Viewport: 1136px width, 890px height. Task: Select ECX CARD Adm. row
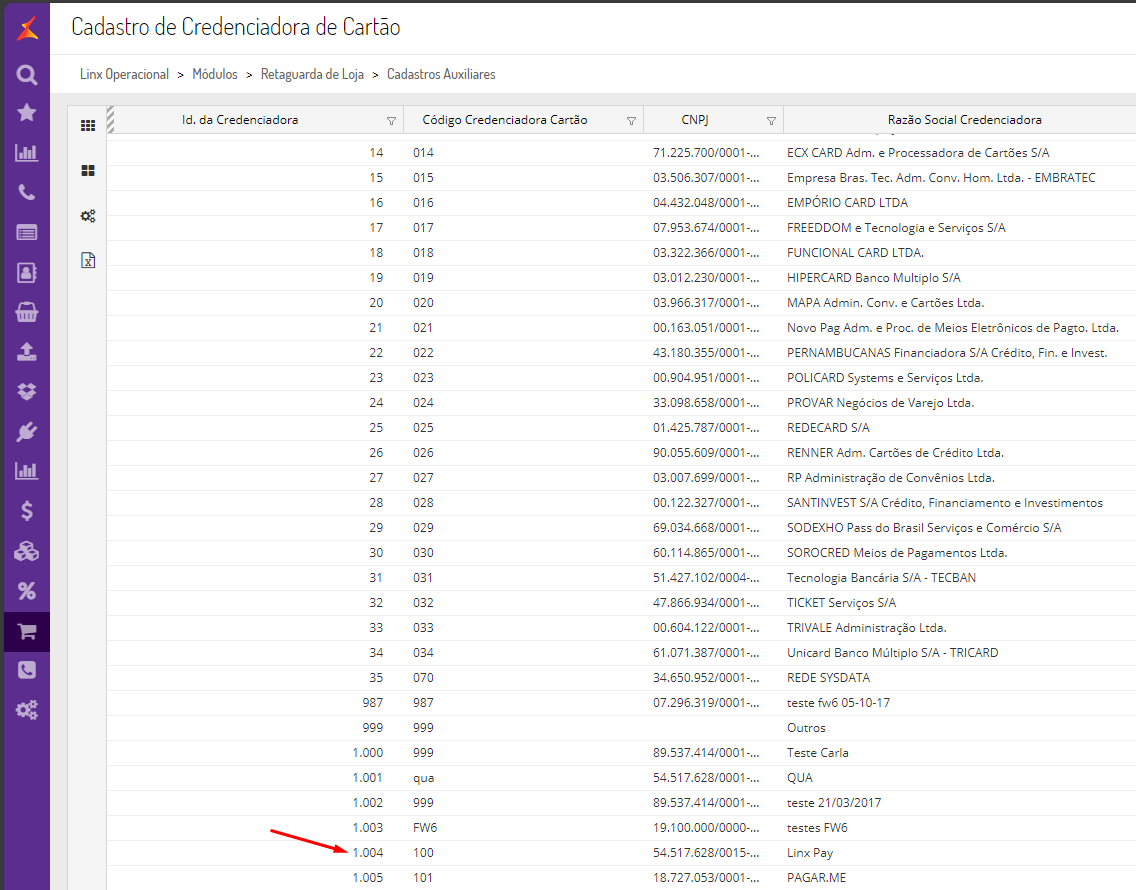(x=621, y=153)
